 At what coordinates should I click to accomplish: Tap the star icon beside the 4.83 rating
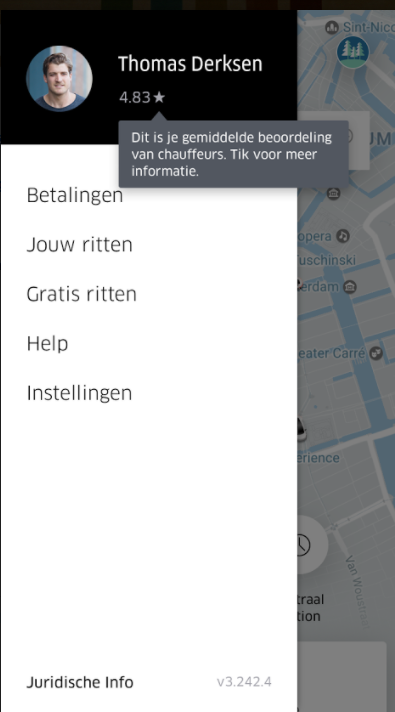(159, 97)
